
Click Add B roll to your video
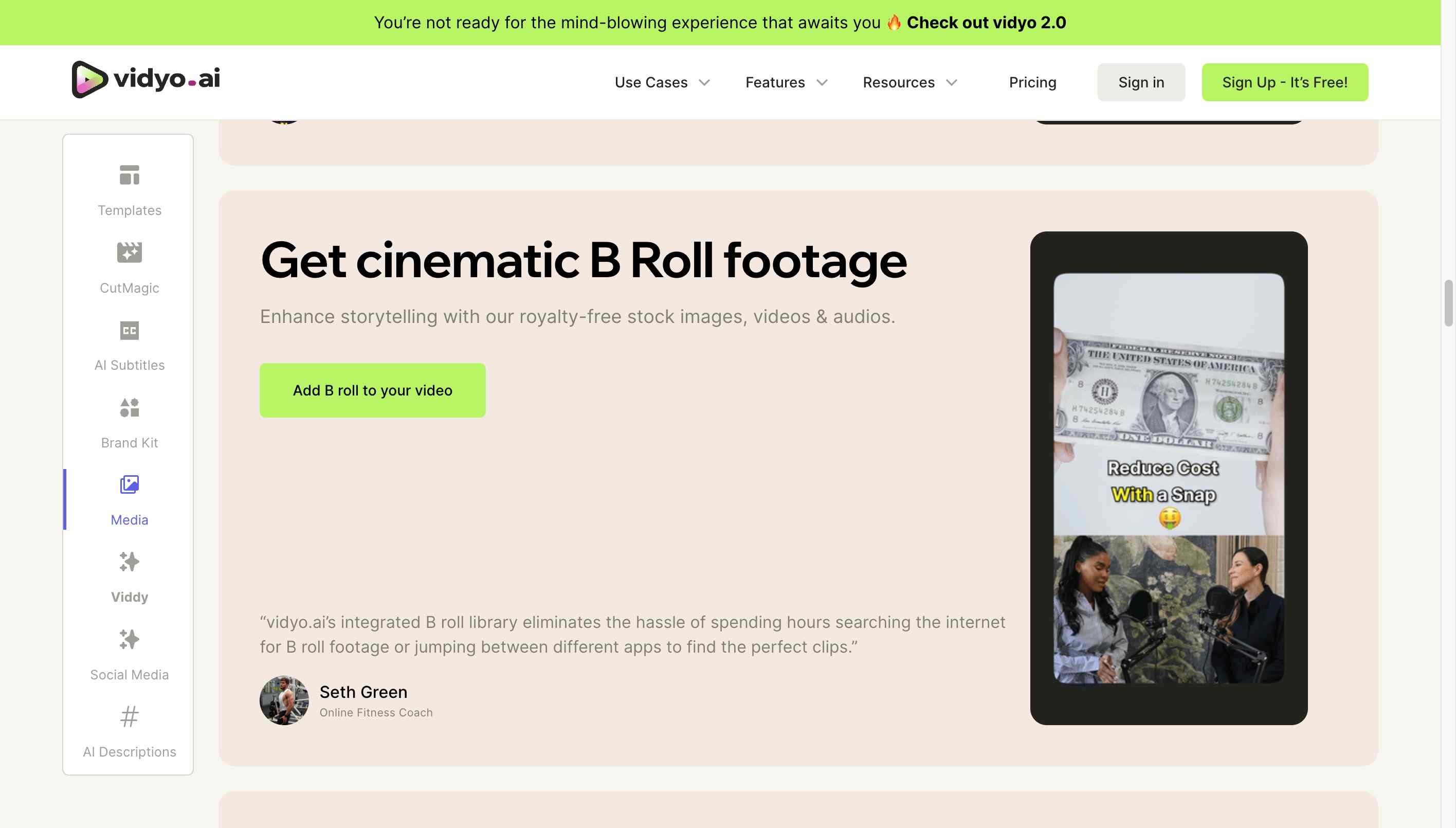pos(372,391)
